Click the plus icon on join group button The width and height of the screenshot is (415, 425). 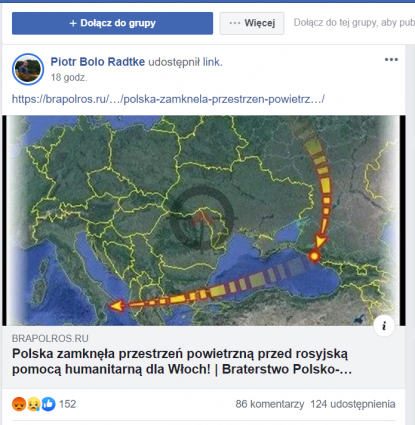pyautogui.click(x=73, y=23)
